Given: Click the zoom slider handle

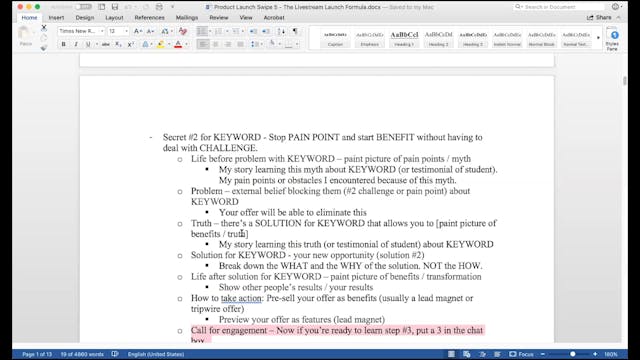Looking at the screenshot, I should (x=573, y=354).
